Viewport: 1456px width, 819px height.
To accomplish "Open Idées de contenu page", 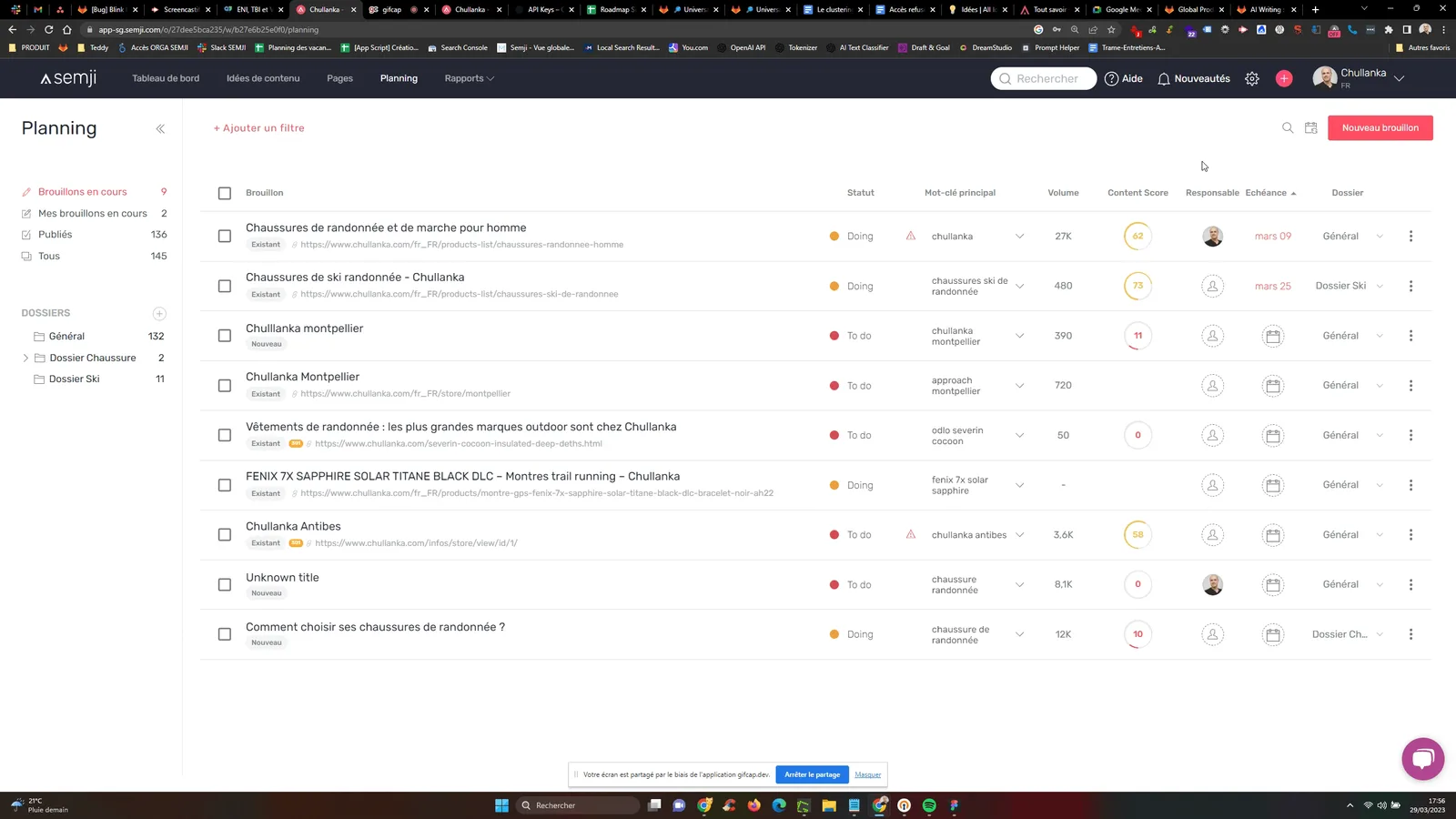I will [x=263, y=78].
